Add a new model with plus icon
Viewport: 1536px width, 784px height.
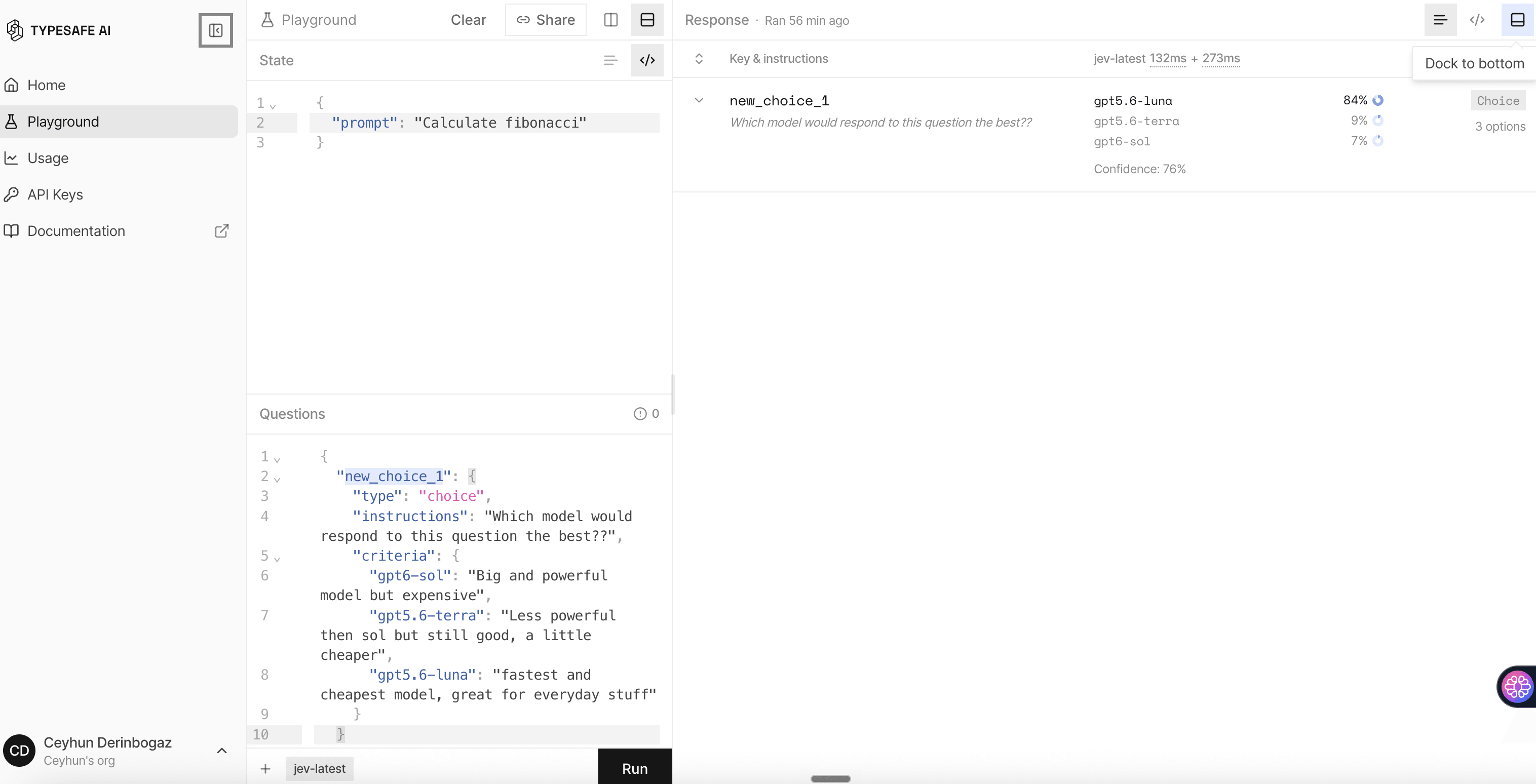265,768
